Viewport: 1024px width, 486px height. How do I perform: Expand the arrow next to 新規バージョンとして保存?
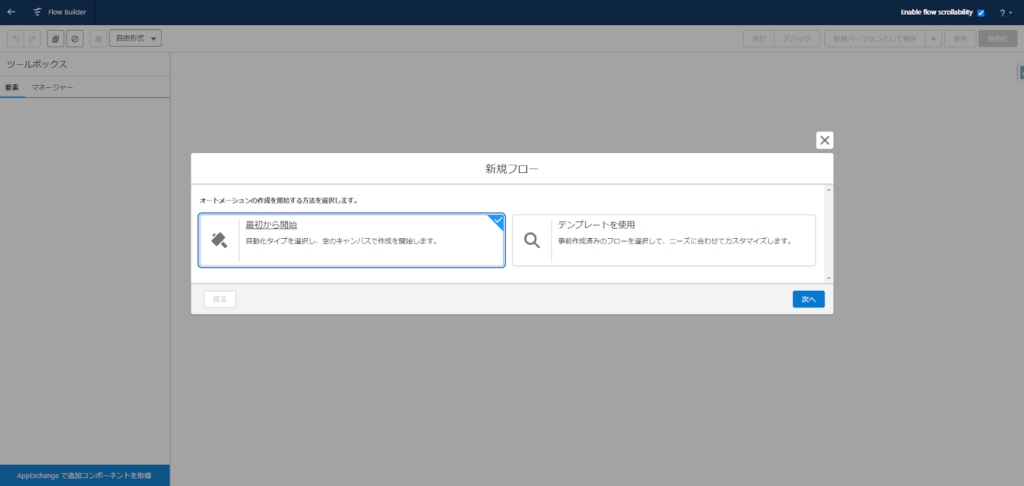[x=932, y=38]
